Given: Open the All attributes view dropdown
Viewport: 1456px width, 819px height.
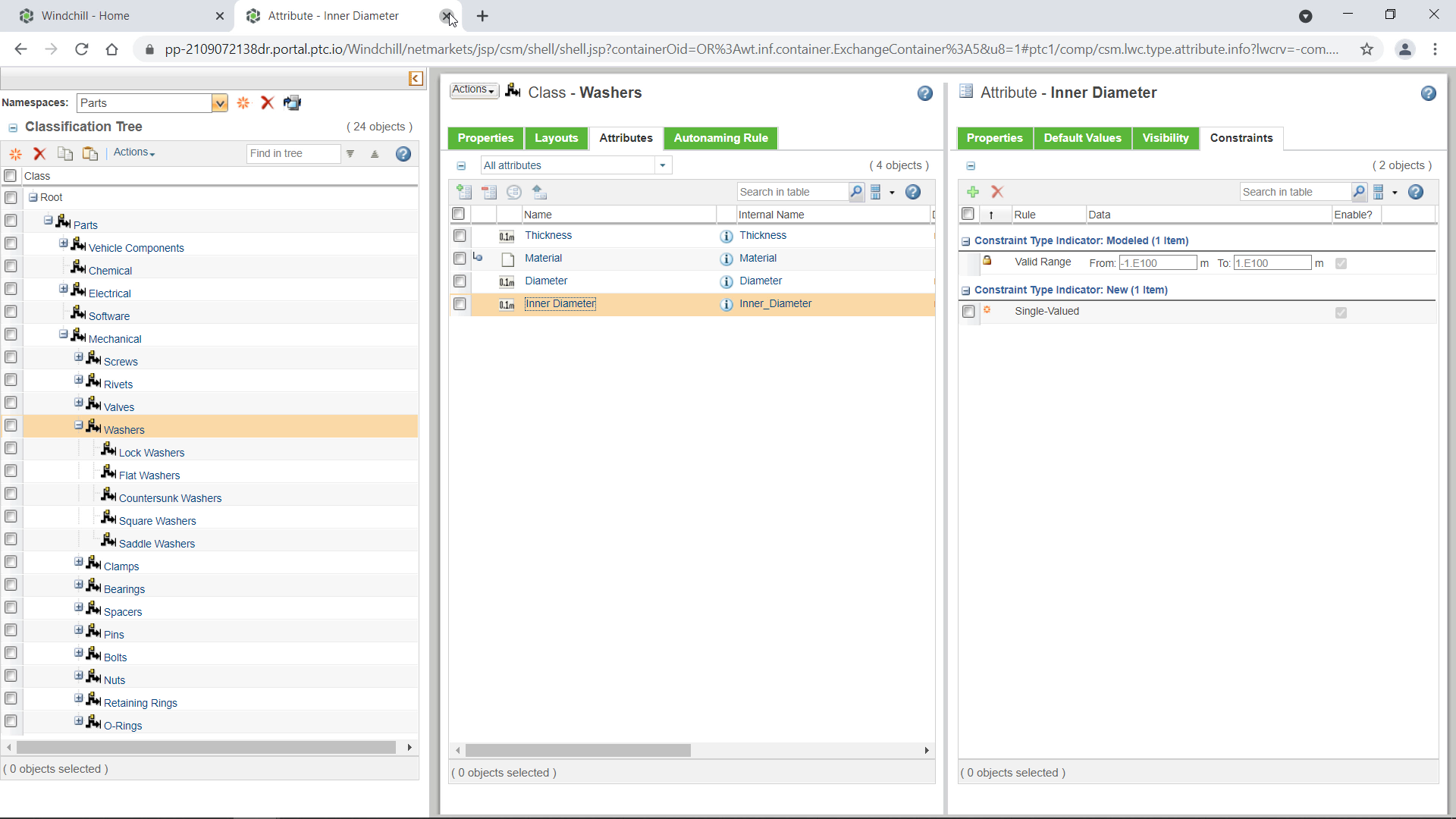Looking at the screenshot, I should (x=663, y=165).
